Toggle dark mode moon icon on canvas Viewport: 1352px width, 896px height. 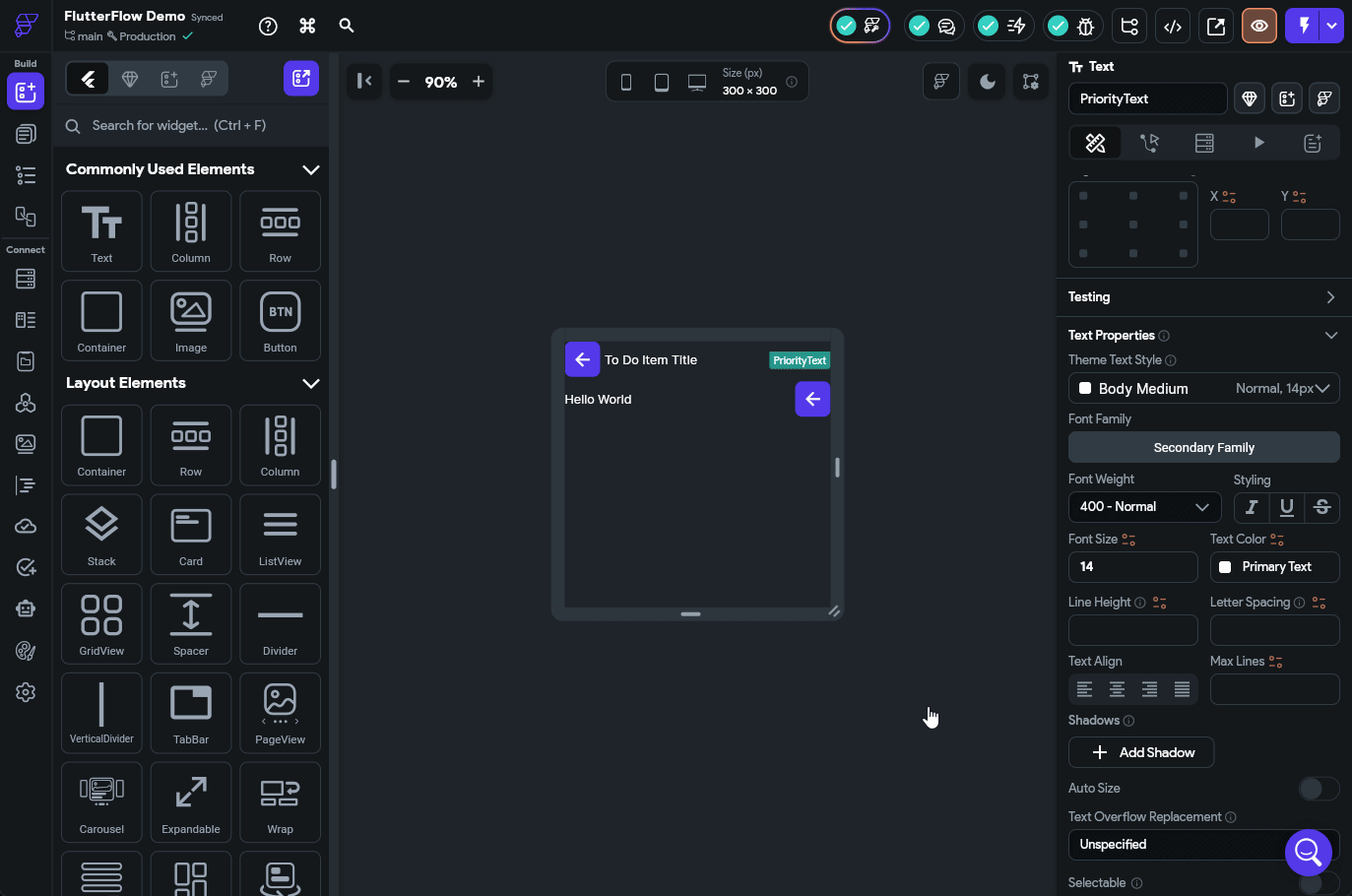point(987,82)
